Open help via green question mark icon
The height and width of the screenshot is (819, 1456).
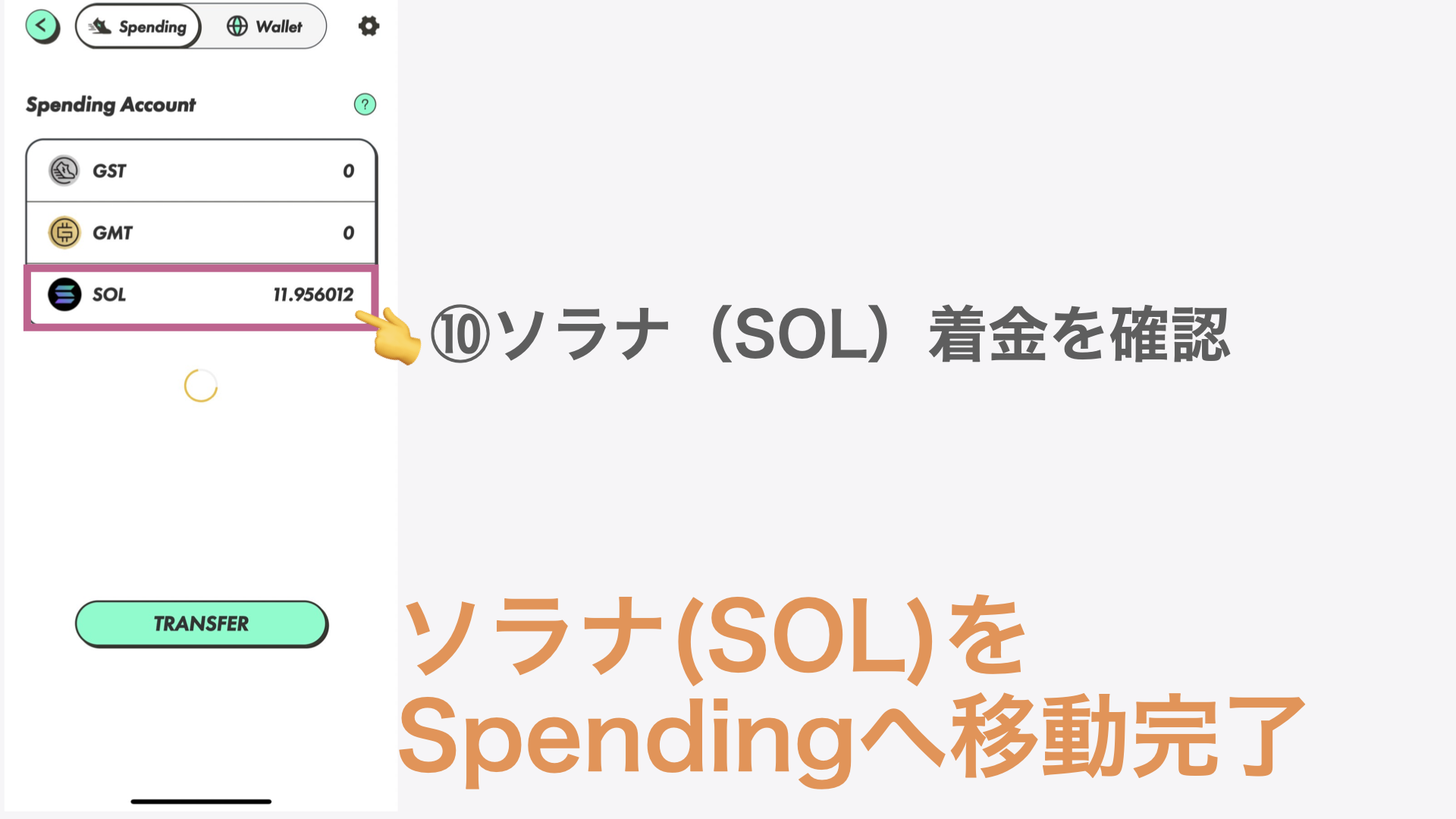[x=365, y=104]
